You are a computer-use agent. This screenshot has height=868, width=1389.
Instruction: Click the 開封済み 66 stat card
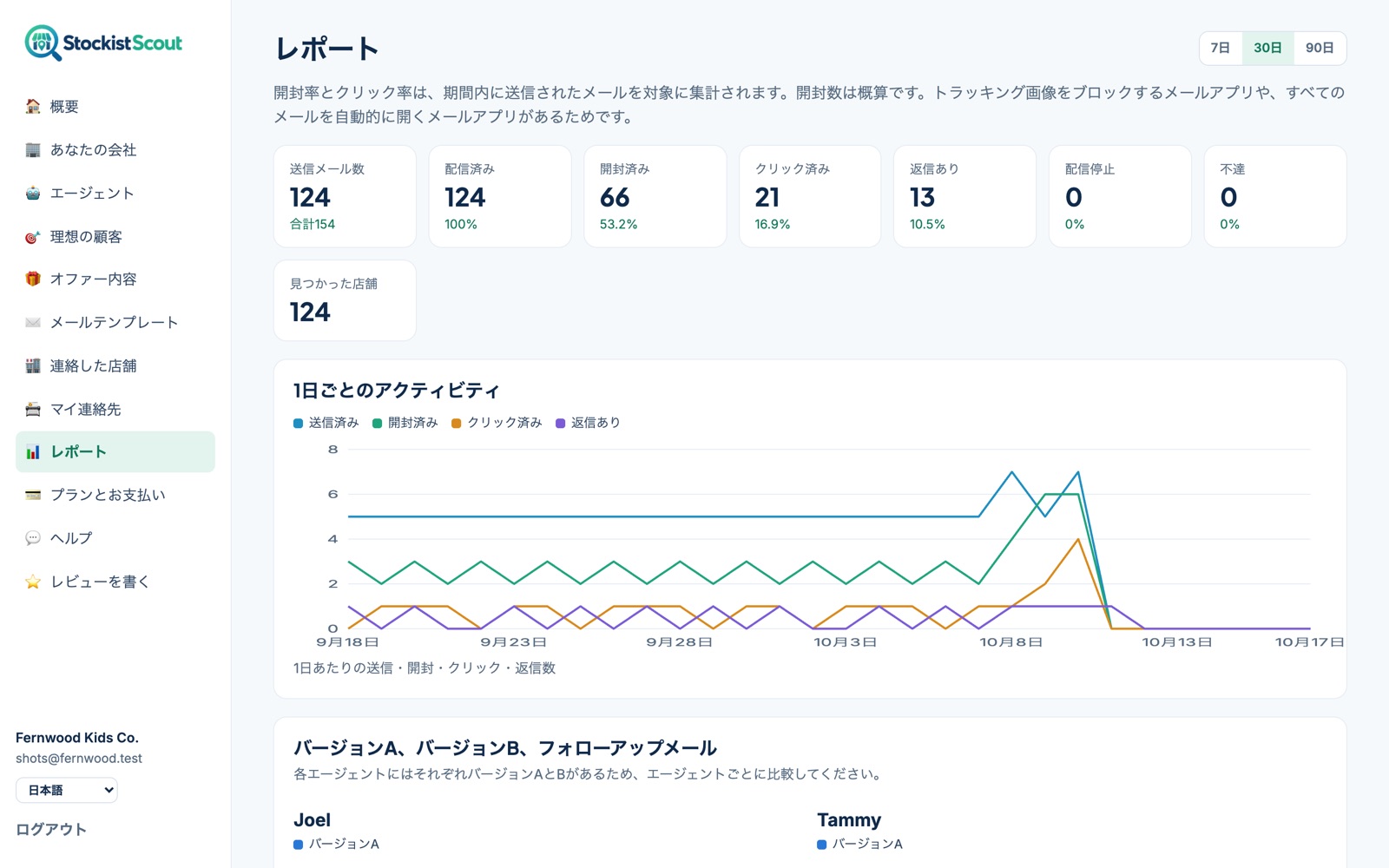(655, 196)
